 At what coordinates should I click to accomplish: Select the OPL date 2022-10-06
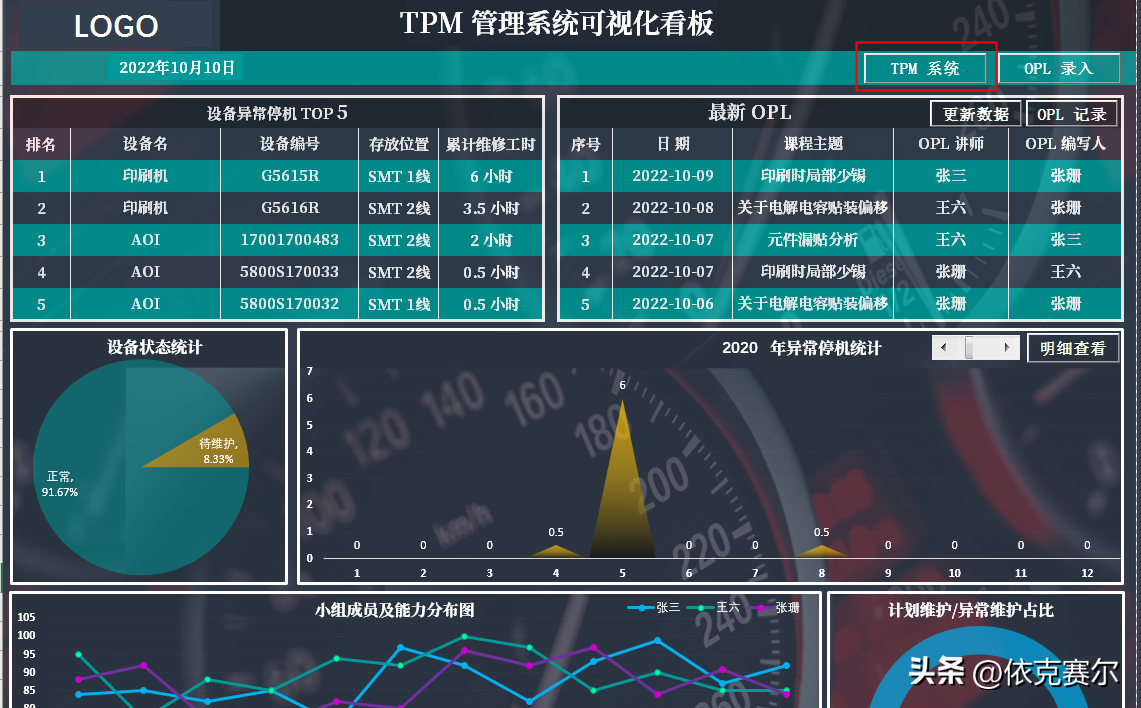(x=673, y=304)
